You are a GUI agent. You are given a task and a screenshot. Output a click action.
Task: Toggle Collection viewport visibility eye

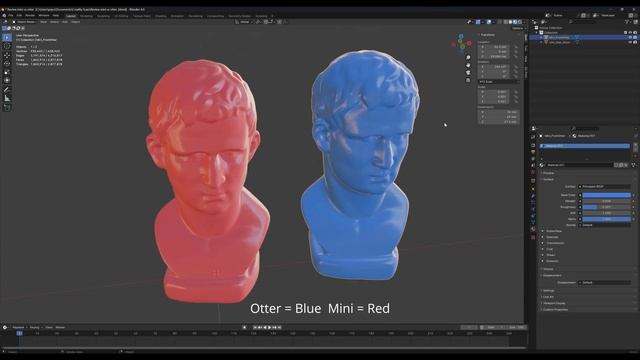[630, 32]
